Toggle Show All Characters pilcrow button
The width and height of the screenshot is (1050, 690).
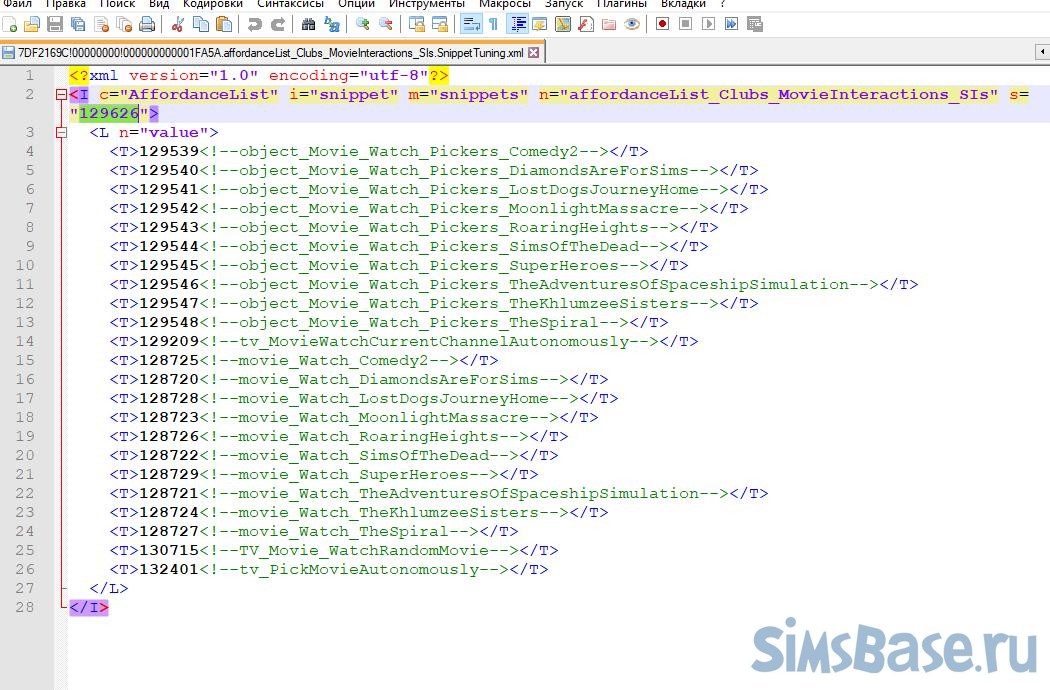click(x=493, y=23)
